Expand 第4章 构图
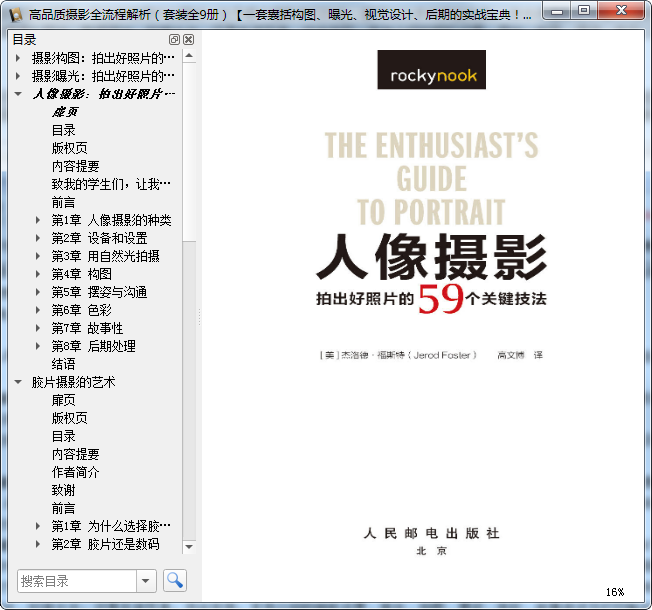Image resolution: width=652 pixels, height=610 pixels. [38, 274]
